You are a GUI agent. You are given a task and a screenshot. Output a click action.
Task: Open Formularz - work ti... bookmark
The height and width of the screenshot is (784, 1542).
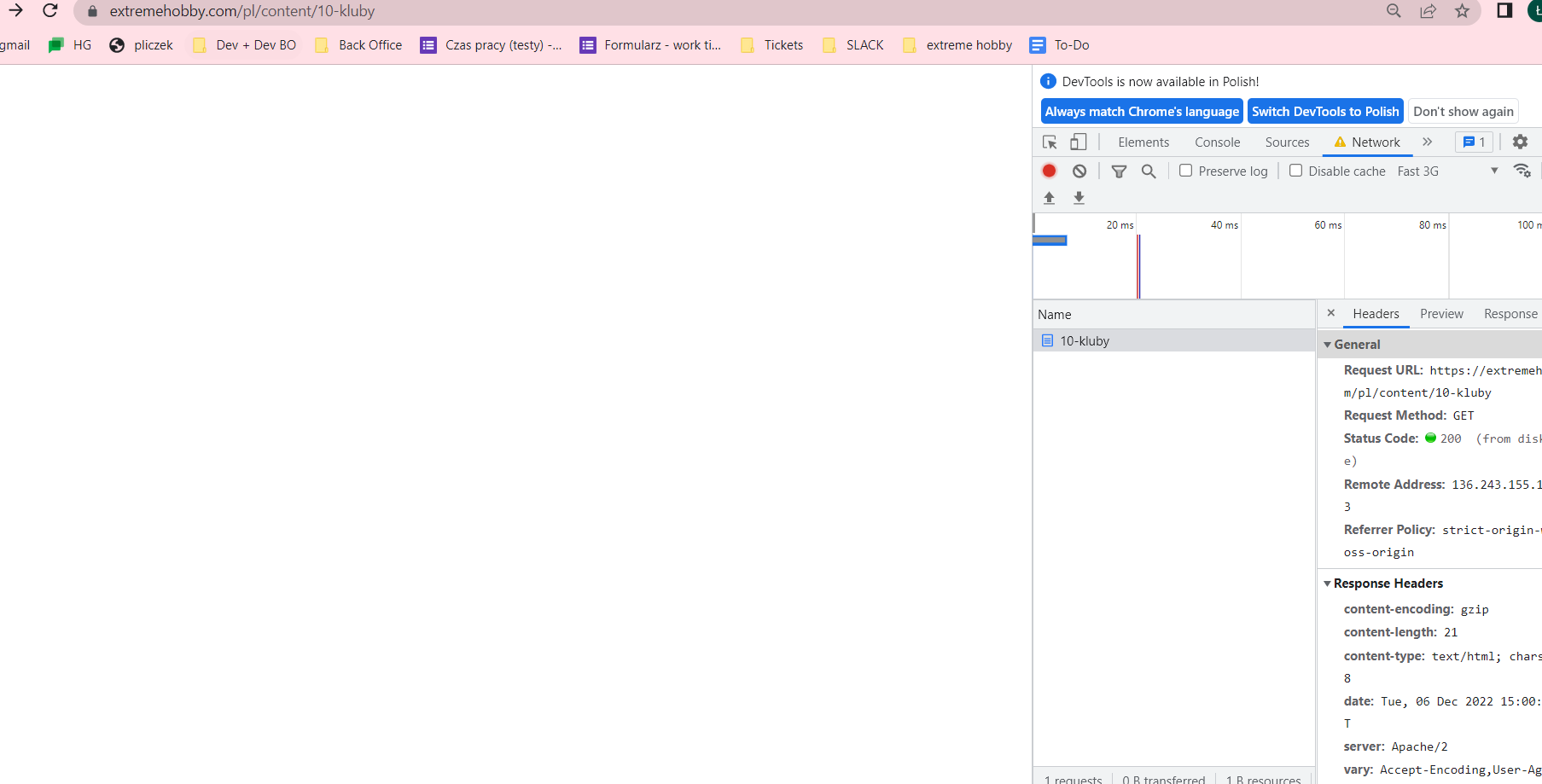tap(651, 45)
